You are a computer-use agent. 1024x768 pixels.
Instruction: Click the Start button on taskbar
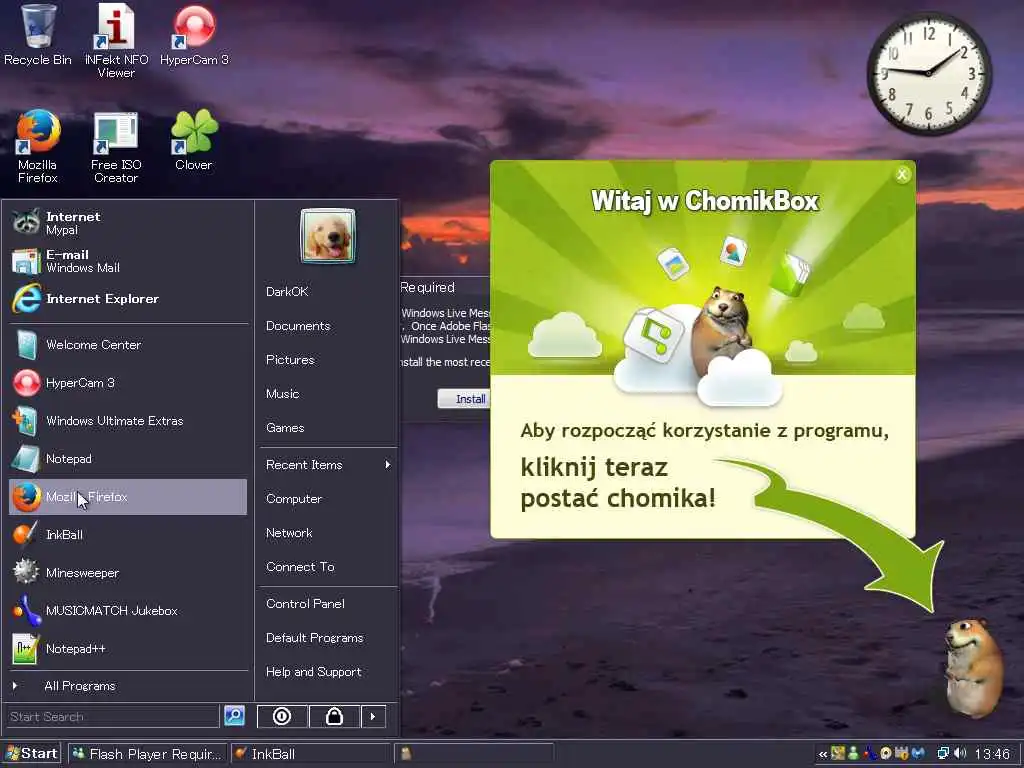31,754
